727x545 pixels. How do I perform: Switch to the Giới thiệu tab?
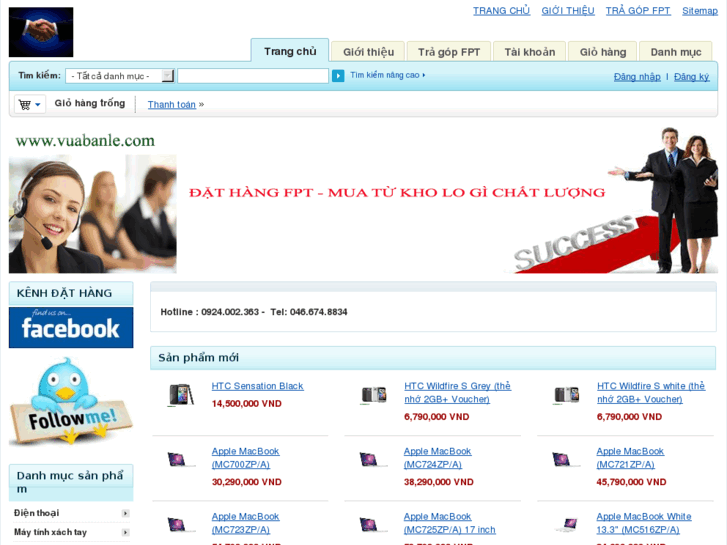click(x=369, y=52)
